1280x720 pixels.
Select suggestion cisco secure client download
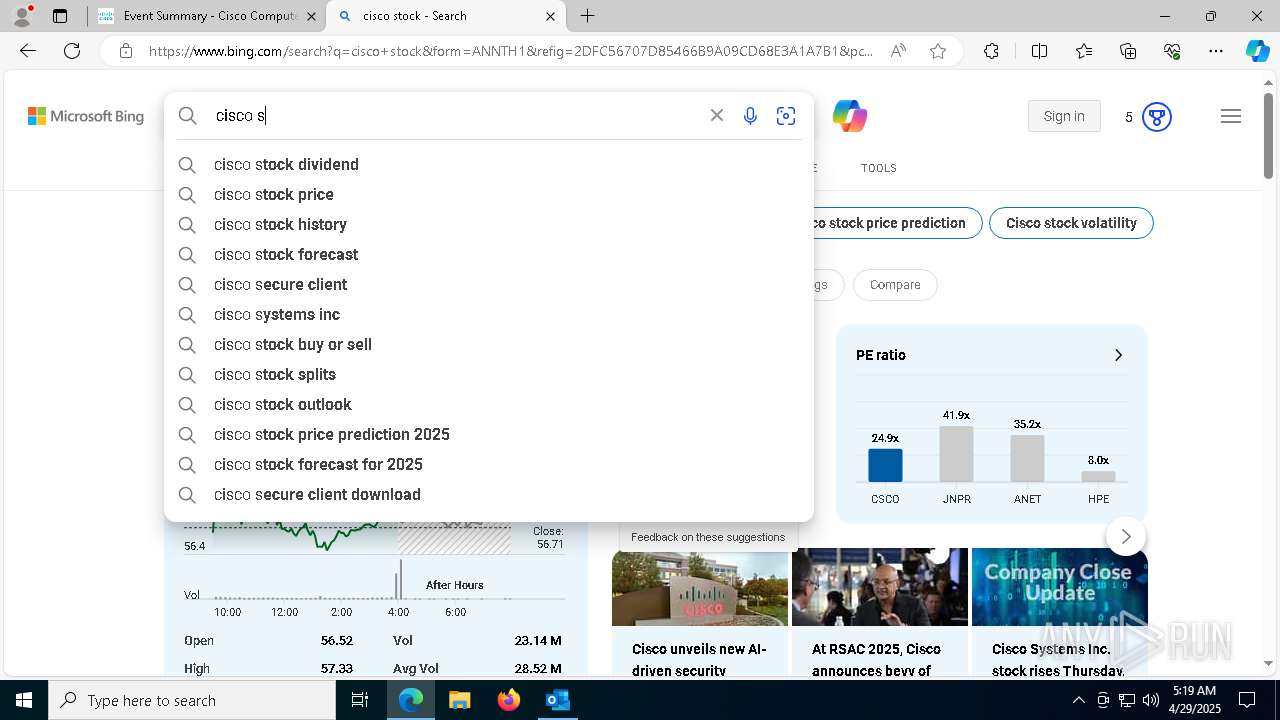pos(488,494)
